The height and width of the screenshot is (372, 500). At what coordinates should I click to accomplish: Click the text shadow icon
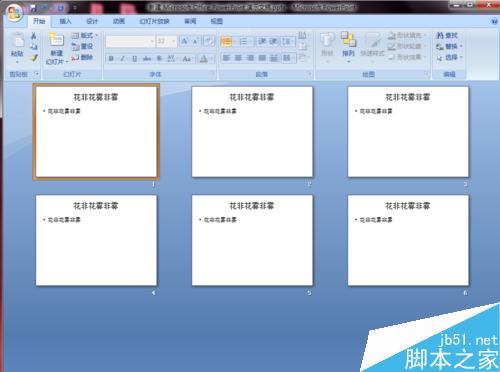point(159,59)
